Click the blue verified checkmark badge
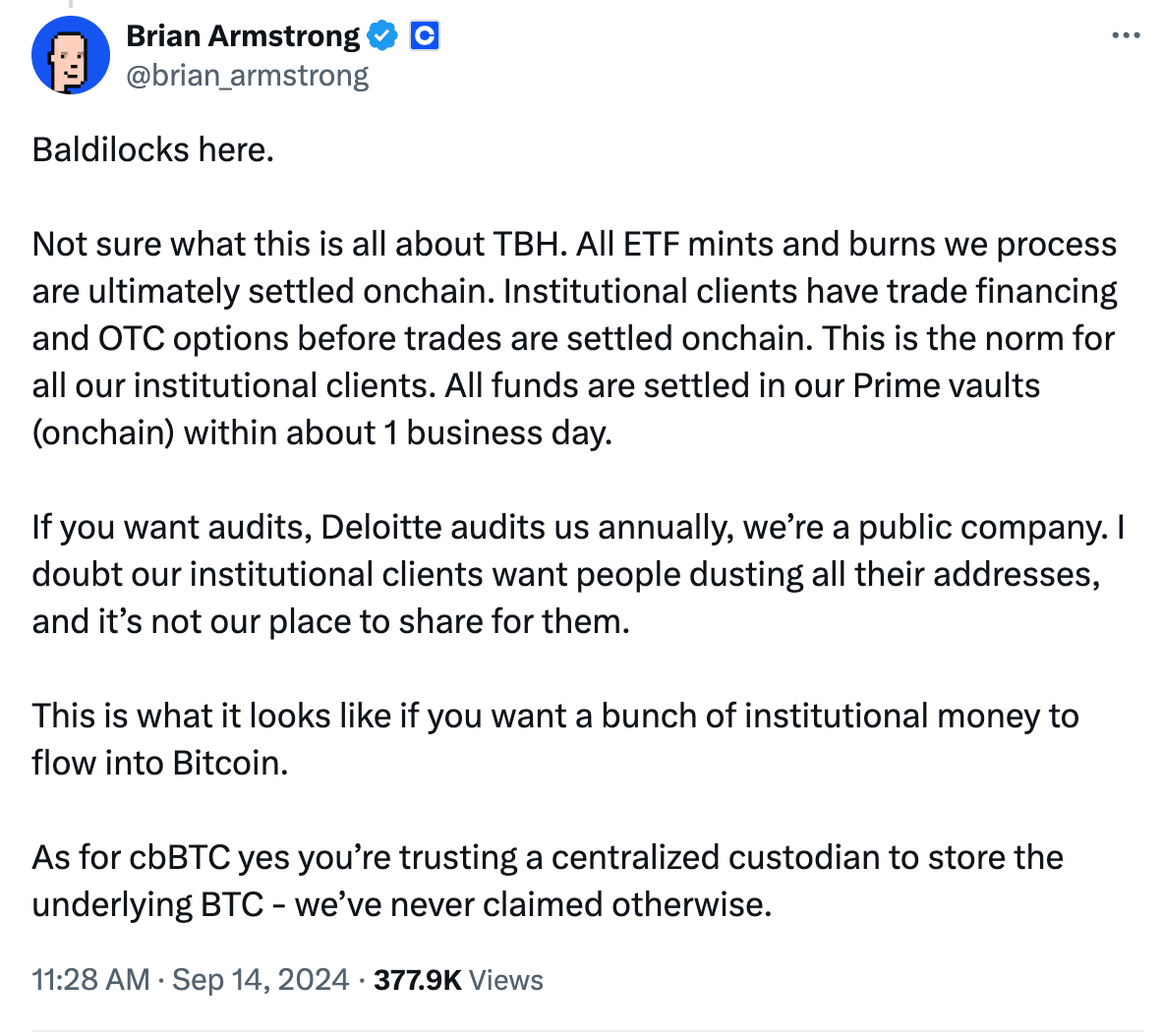Screen dimensions: 1162x1036 point(382,36)
